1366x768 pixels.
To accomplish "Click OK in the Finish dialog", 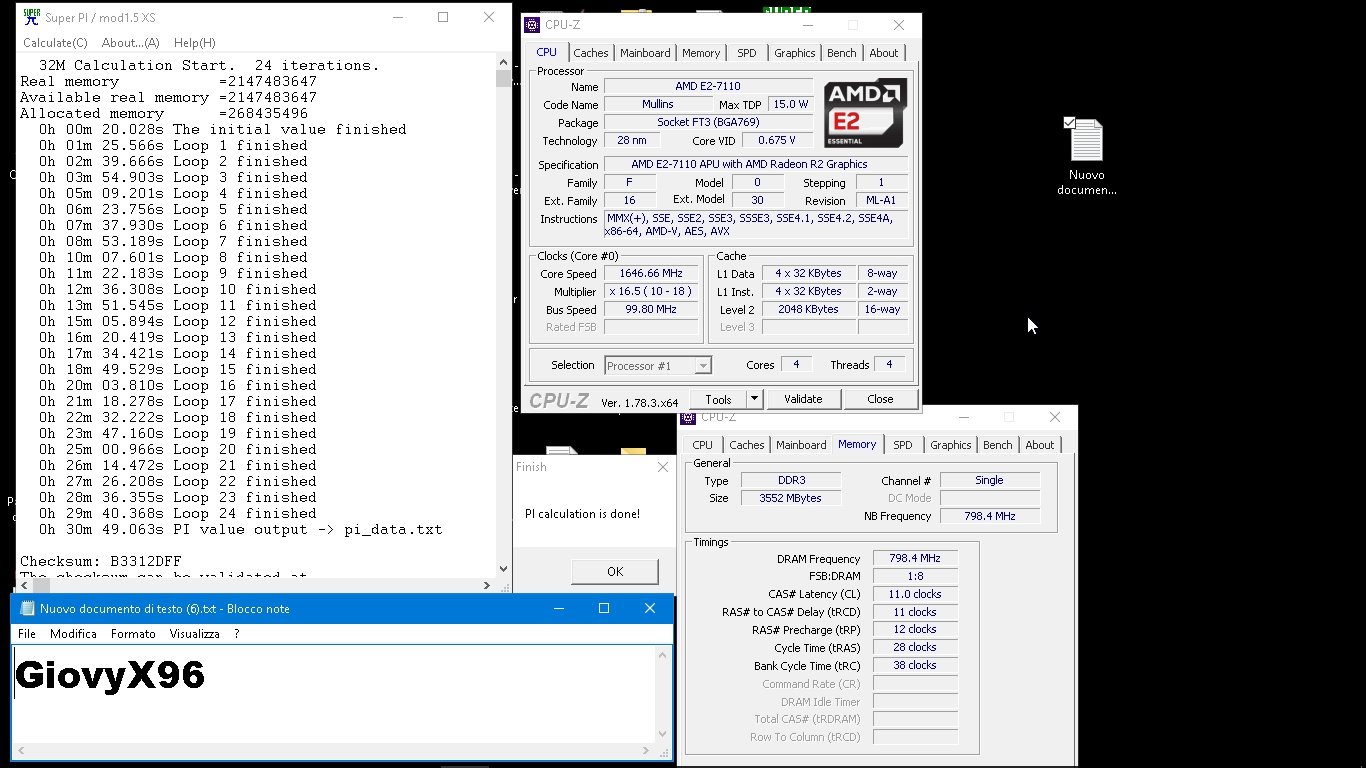I will [x=615, y=572].
